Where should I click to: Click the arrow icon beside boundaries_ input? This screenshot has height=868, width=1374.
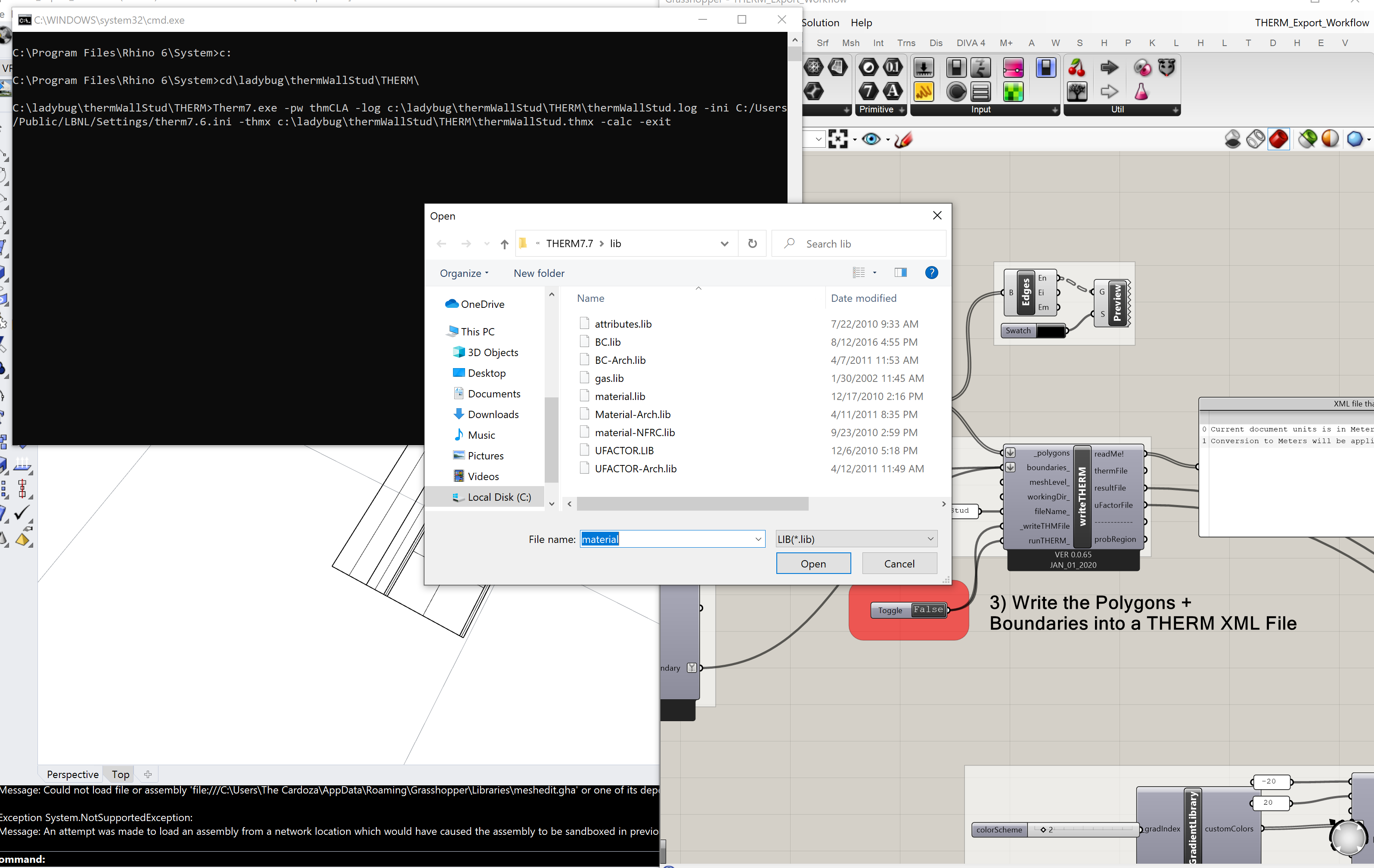[1011, 468]
